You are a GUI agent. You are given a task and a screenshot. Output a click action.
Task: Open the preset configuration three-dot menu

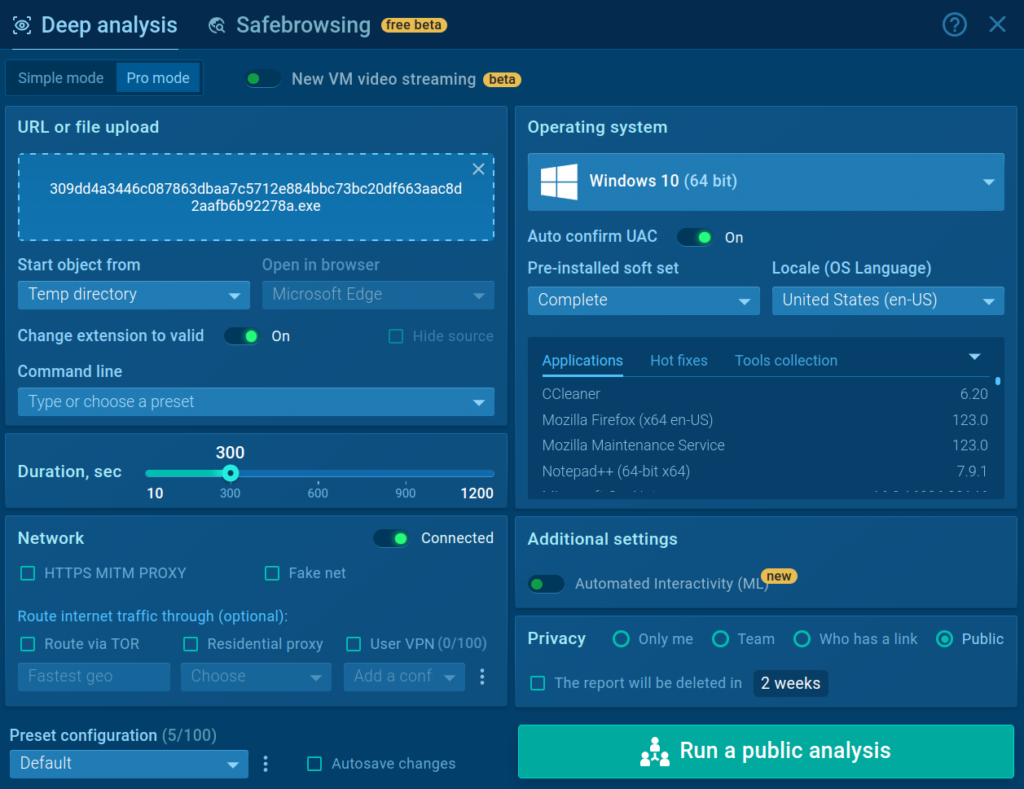click(266, 764)
